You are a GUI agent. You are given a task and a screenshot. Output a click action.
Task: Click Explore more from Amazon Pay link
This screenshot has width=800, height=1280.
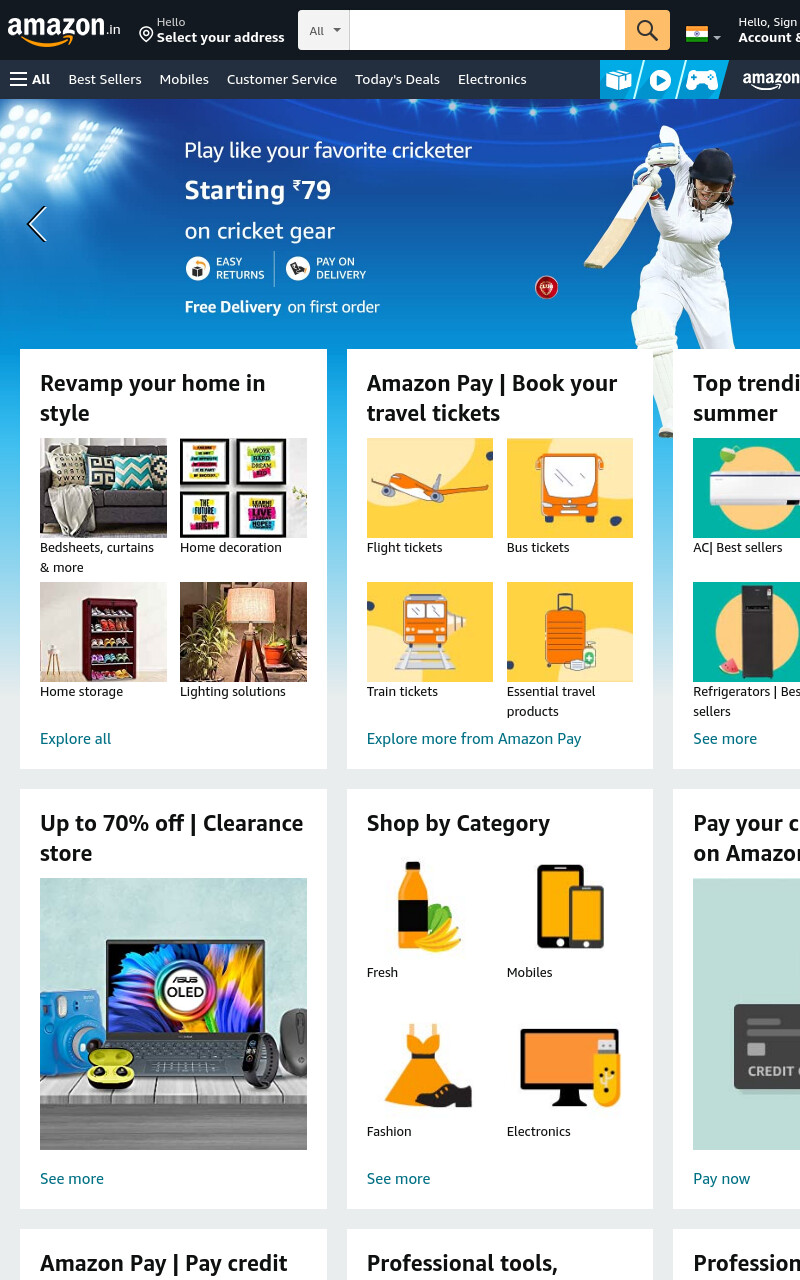[x=474, y=739]
